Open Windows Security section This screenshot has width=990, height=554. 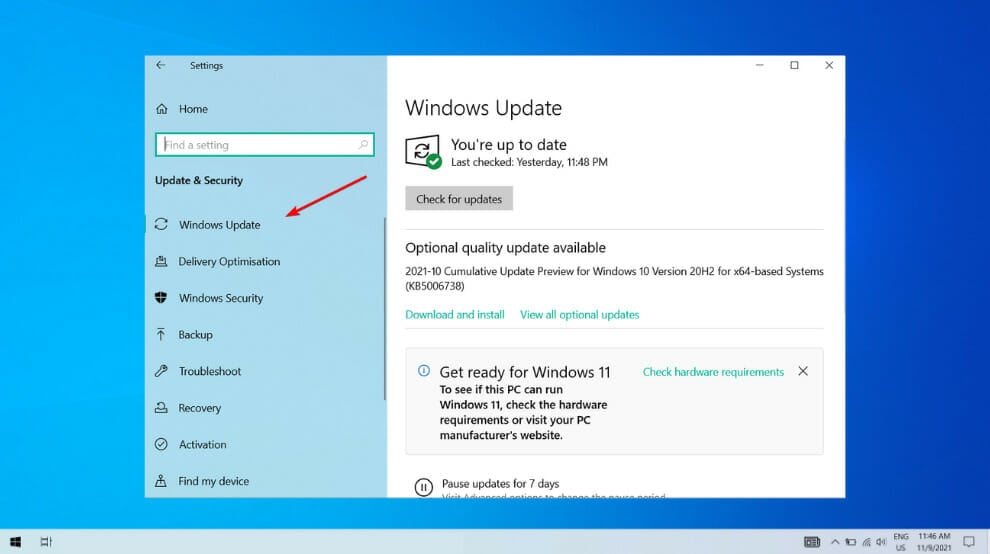pyautogui.click(x=221, y=298)
